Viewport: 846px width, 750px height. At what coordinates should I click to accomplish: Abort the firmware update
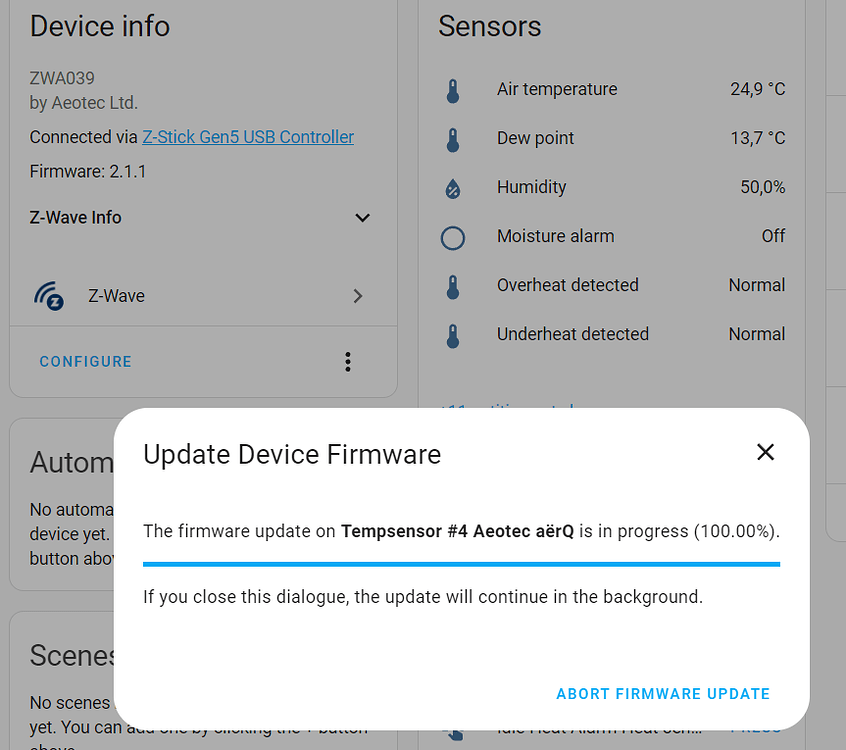pos(663,693)
